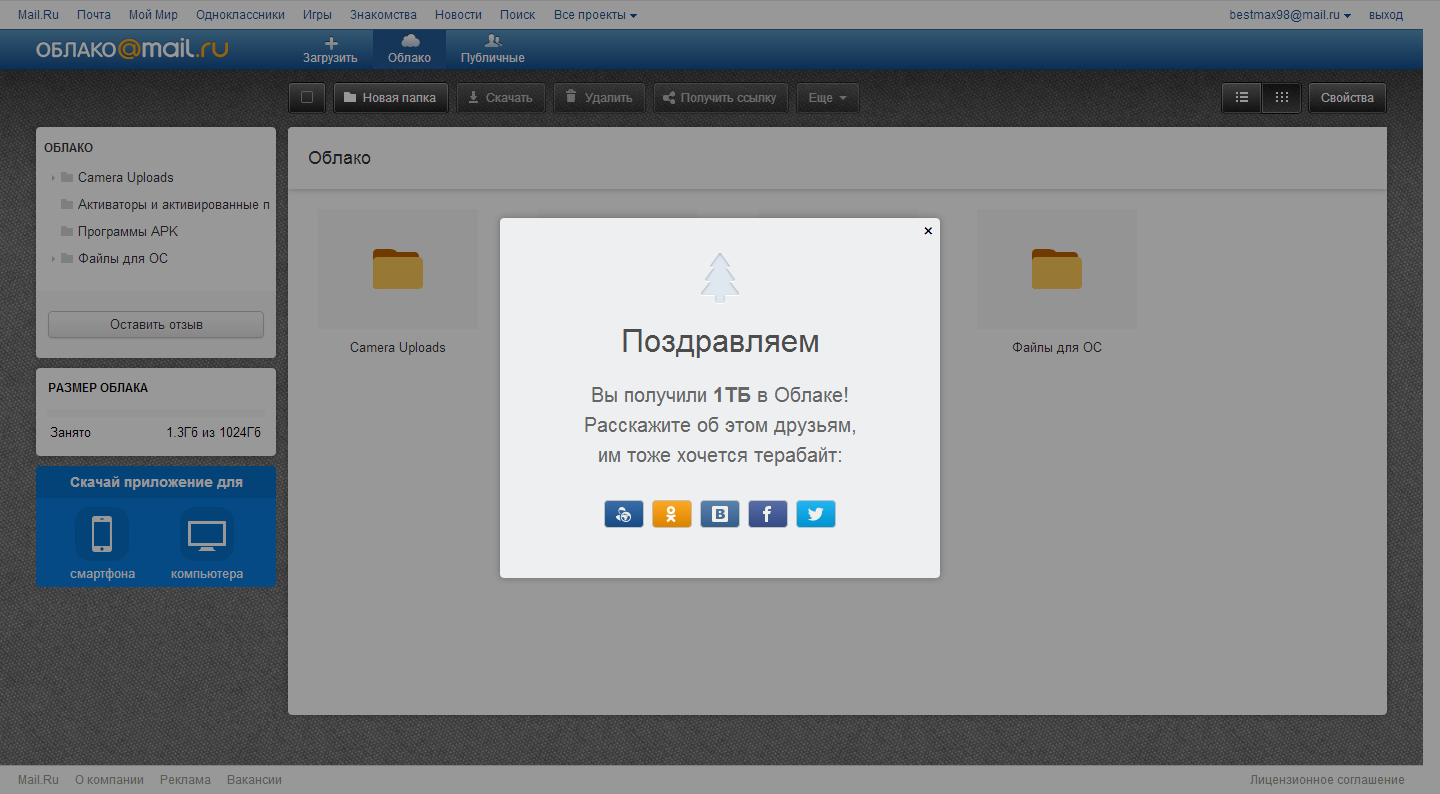
Task: Open Новости in top navigation
Action: click(x=458, y=15)
